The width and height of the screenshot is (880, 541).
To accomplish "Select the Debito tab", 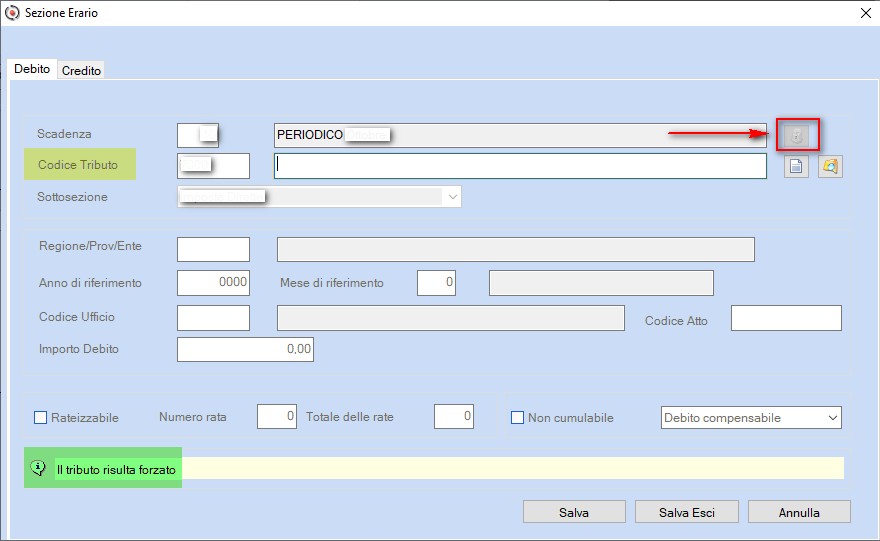I will 32,69.
